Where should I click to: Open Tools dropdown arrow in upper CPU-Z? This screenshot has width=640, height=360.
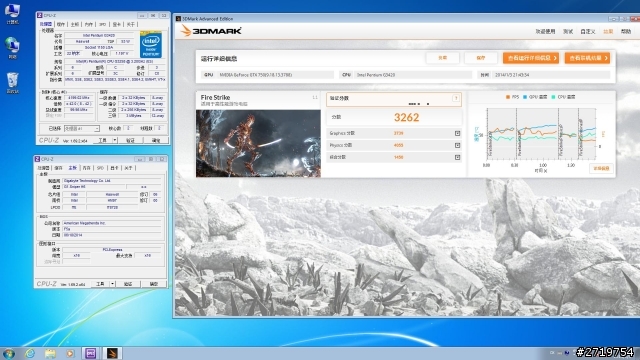pyautogui.click(x=115, y=140)
